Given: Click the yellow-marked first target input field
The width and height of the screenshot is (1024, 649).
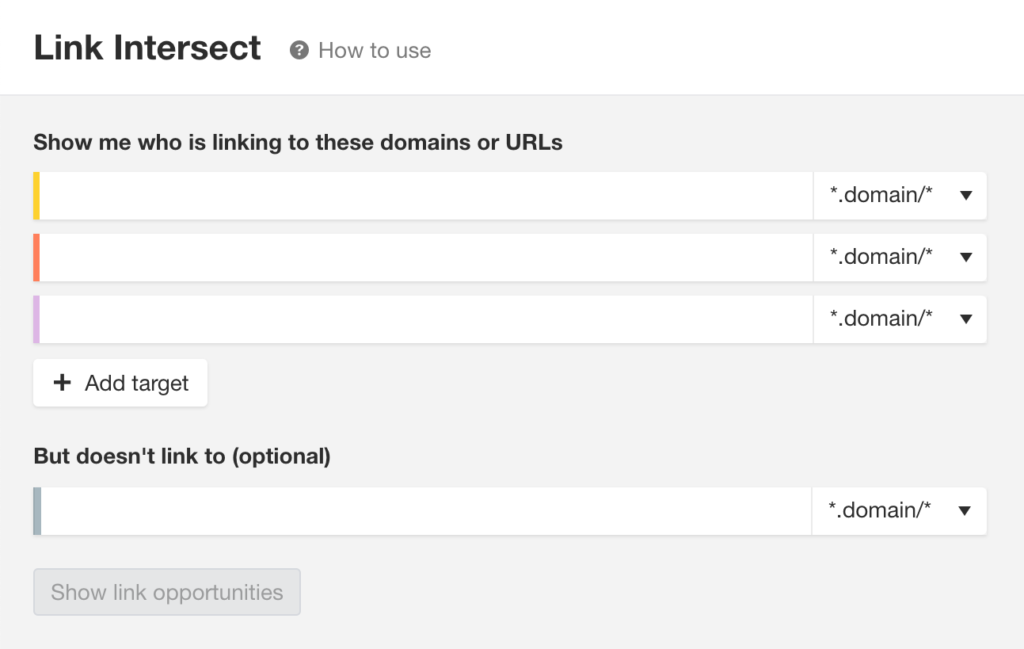Looking at the screenshot, I should pyautogui.click(x=426, y=195).
